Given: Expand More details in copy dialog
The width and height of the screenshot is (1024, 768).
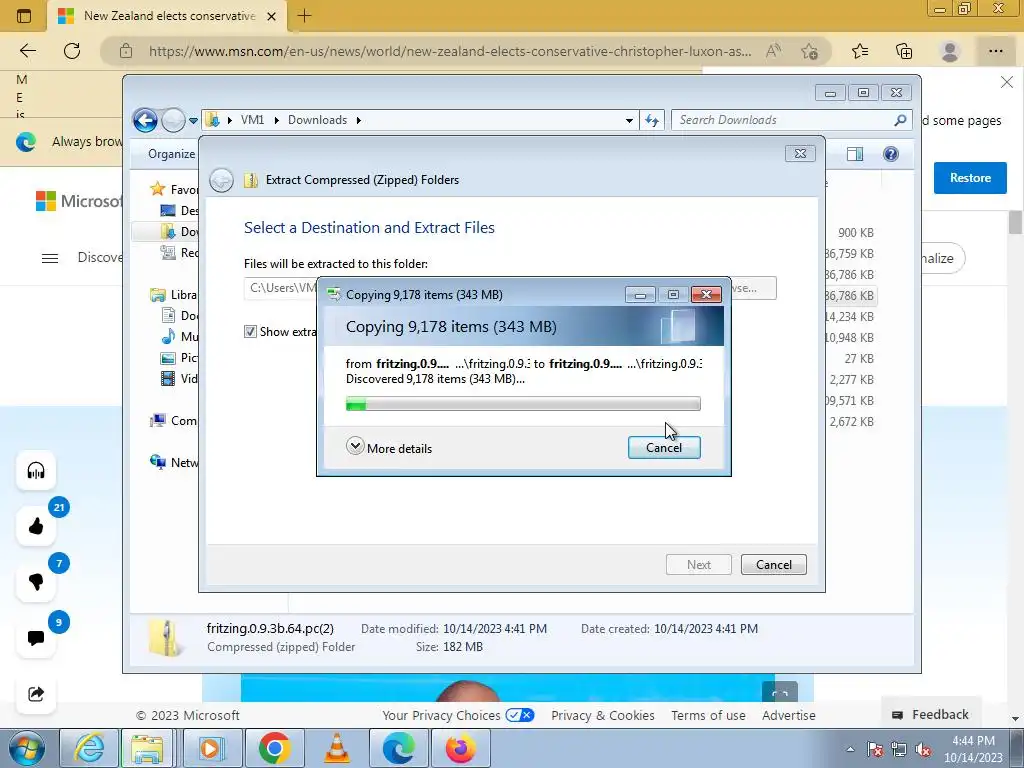Looking at the screenshot, I should tap(389, 448).
